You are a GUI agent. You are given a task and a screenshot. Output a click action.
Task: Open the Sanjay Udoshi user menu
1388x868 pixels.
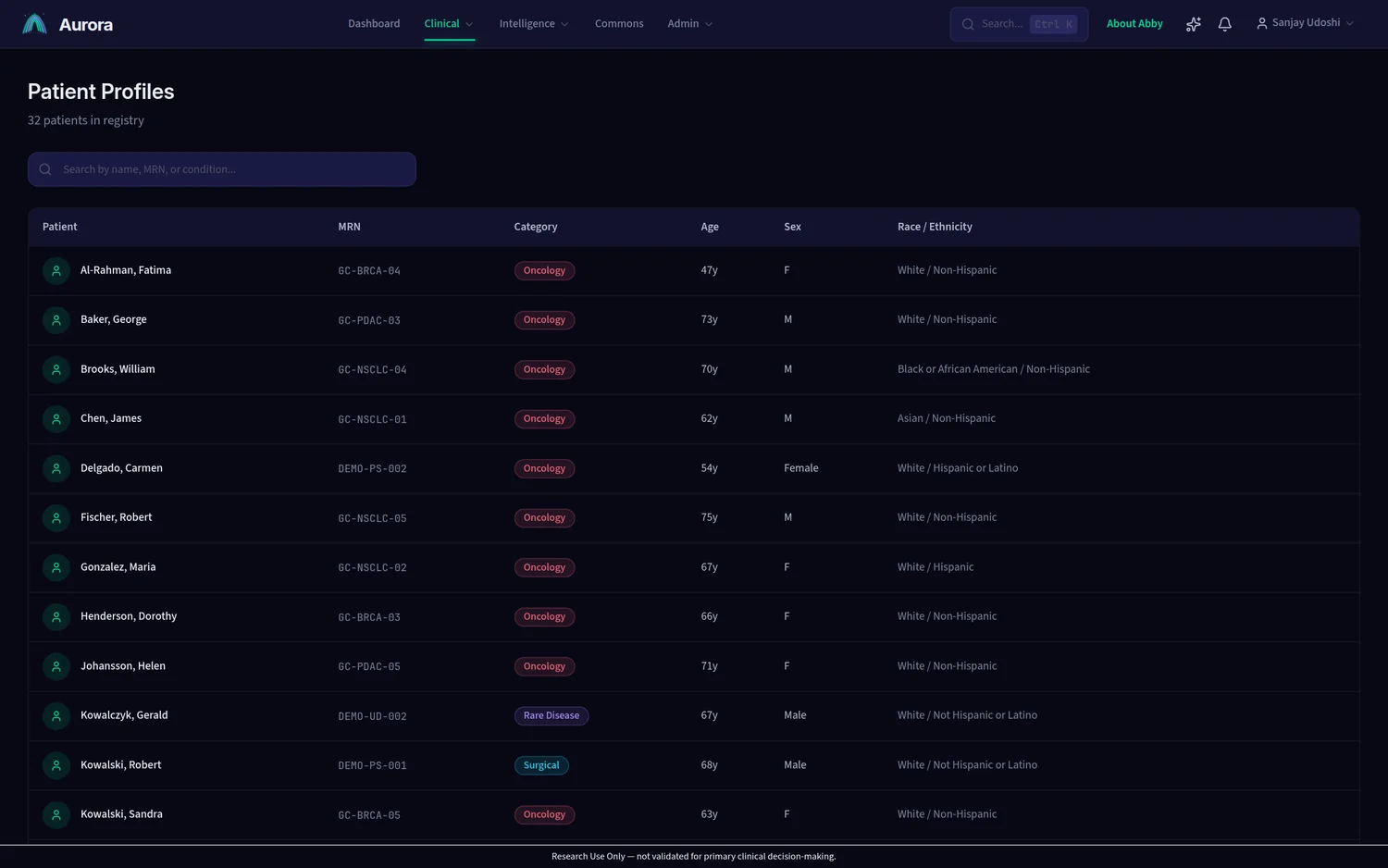(x=1305, y=23)
